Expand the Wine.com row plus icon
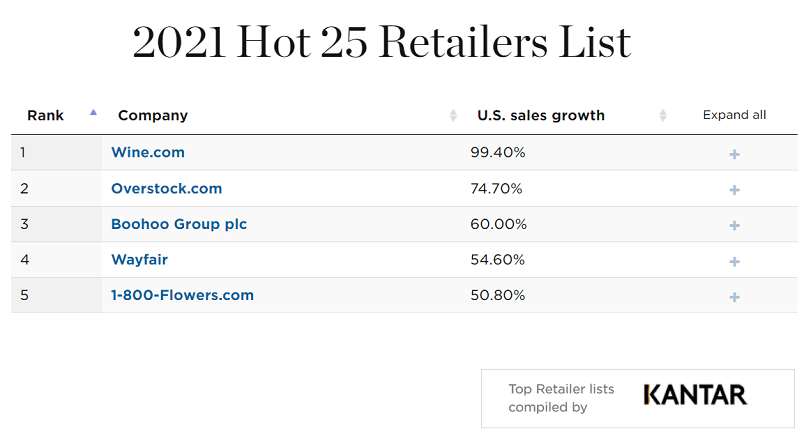Screen dimensions: 806x440 pyautogui.click(x=734, y=154)
